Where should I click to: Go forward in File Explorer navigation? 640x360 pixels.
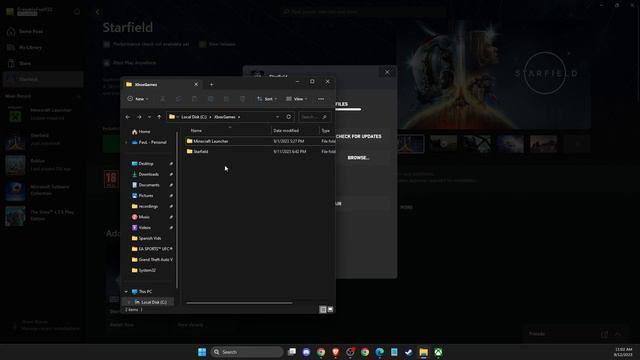(139, 117)
